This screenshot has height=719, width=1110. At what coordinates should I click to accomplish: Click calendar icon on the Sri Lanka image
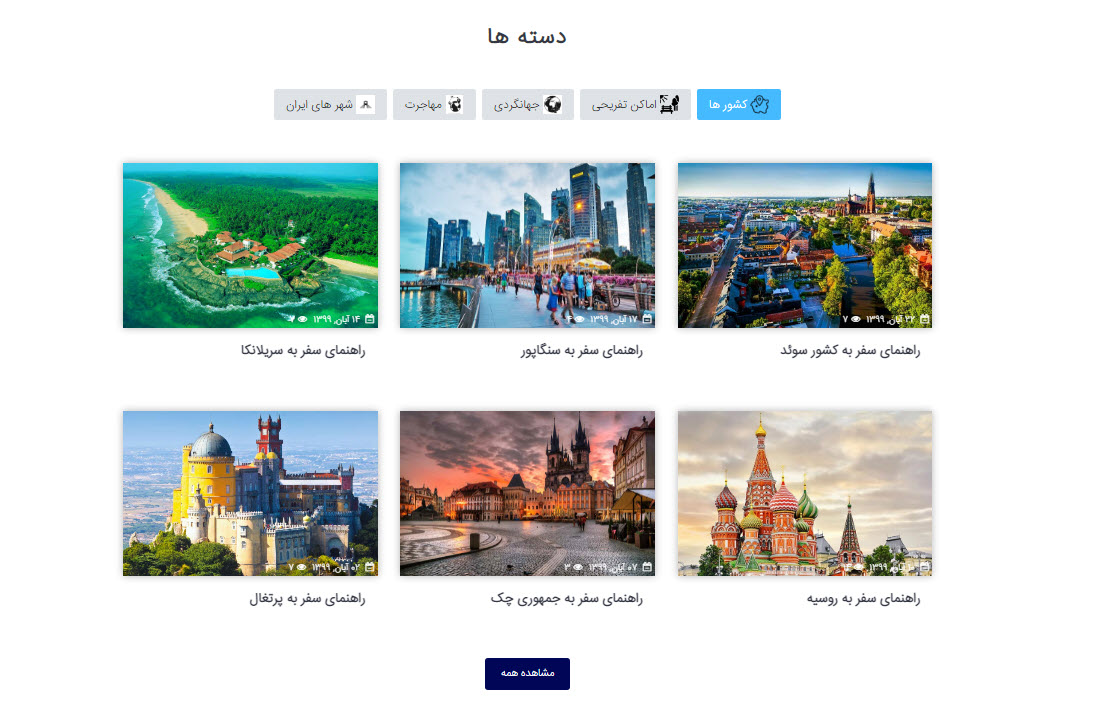[x=370, y=319]
